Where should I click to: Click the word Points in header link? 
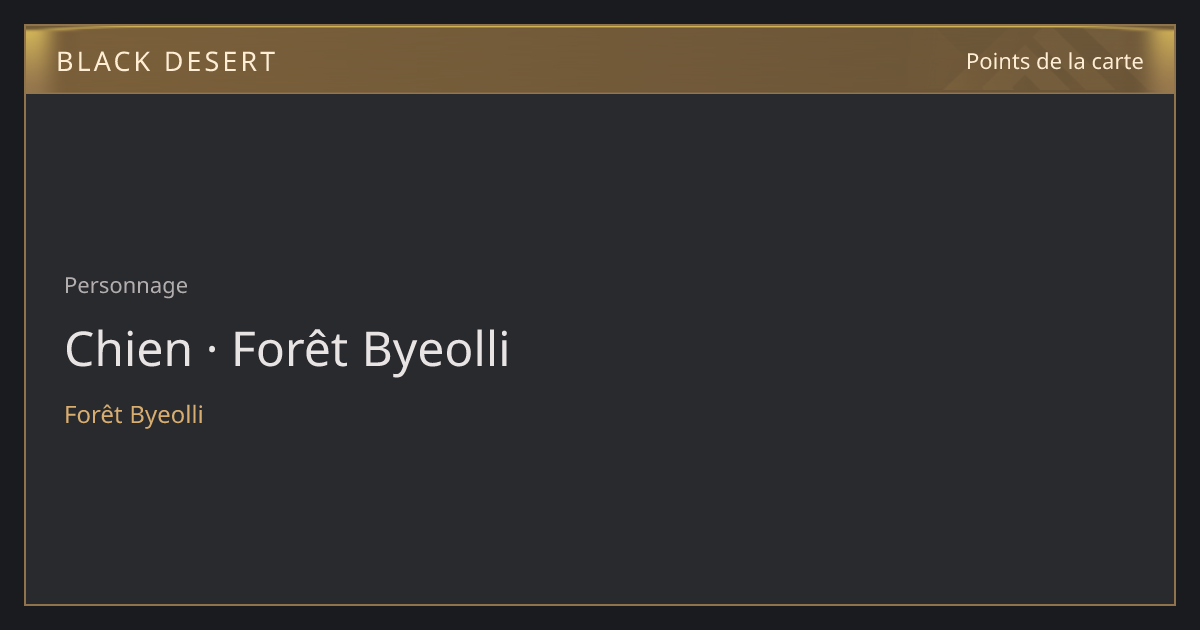[x=998, y=61]
